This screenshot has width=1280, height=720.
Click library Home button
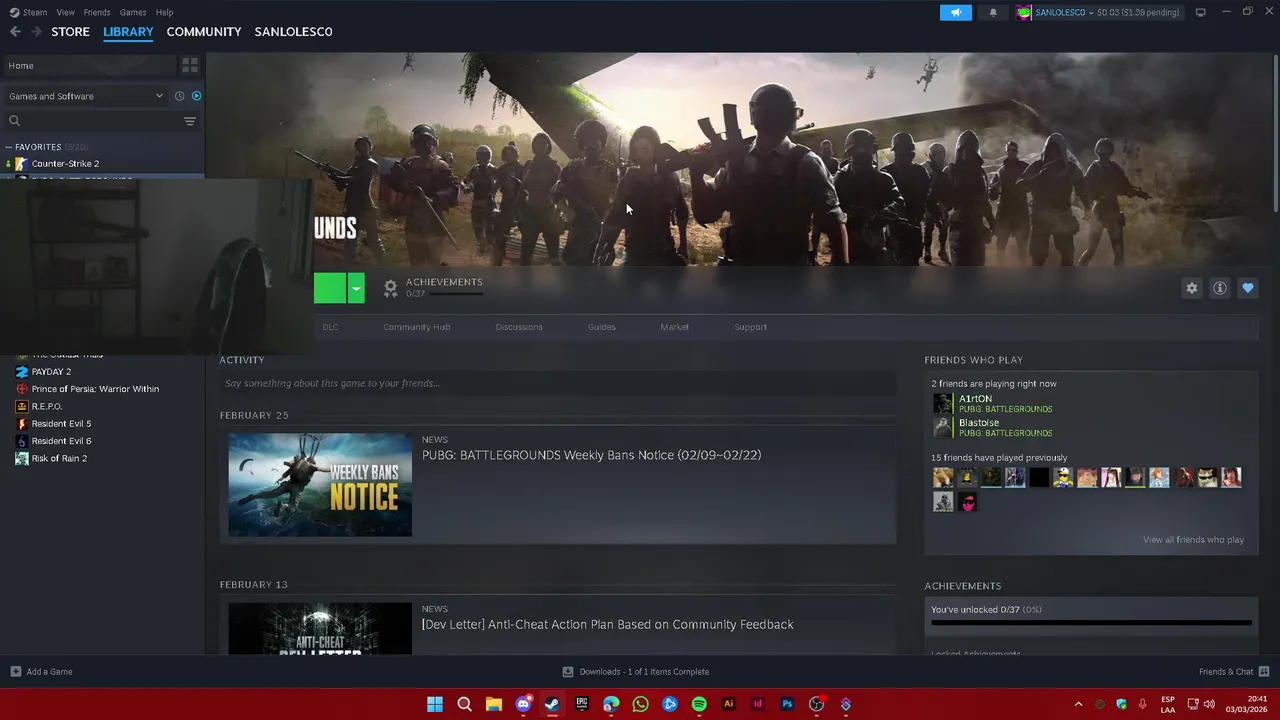tap(90, 65)
